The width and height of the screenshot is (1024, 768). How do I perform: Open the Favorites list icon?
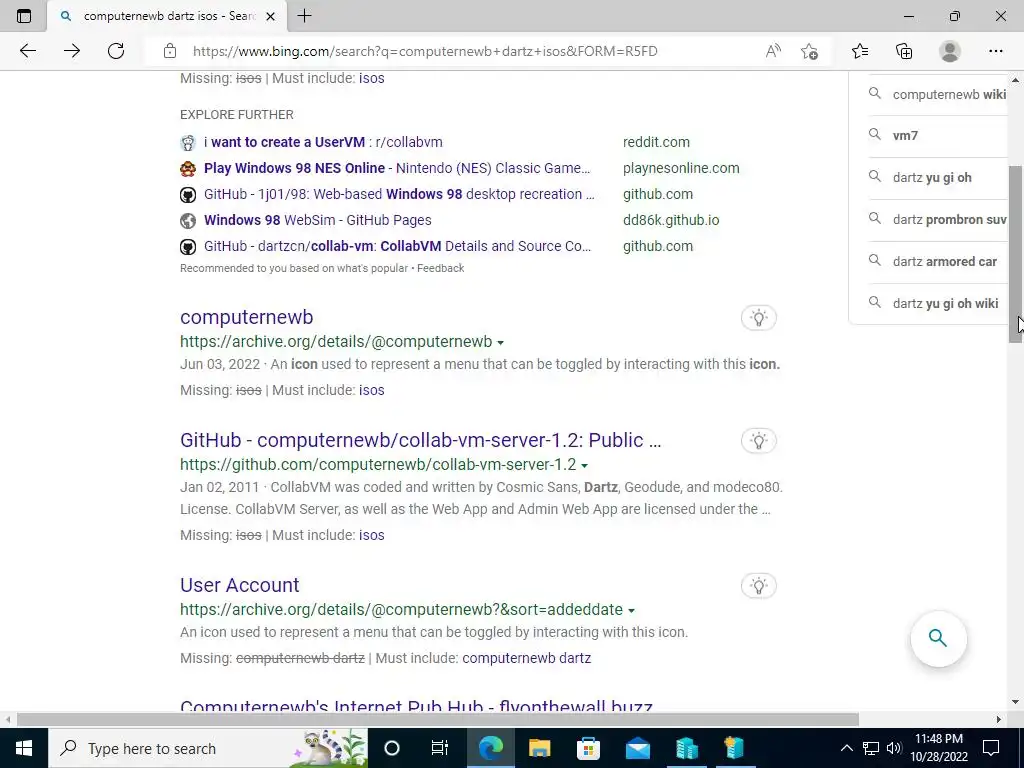tap(860, 51)
